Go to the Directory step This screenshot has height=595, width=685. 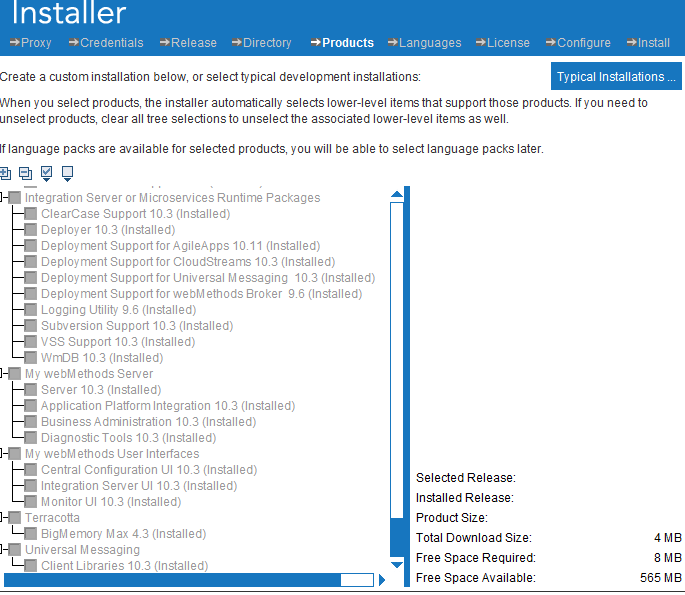(x=261, y=43)
